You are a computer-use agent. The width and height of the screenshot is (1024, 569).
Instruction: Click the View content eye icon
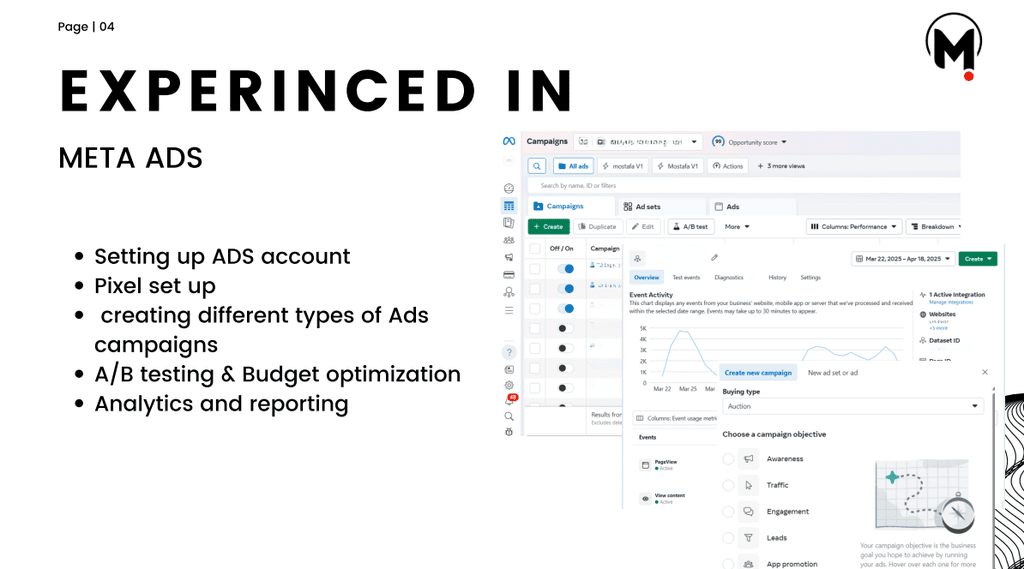645,498
